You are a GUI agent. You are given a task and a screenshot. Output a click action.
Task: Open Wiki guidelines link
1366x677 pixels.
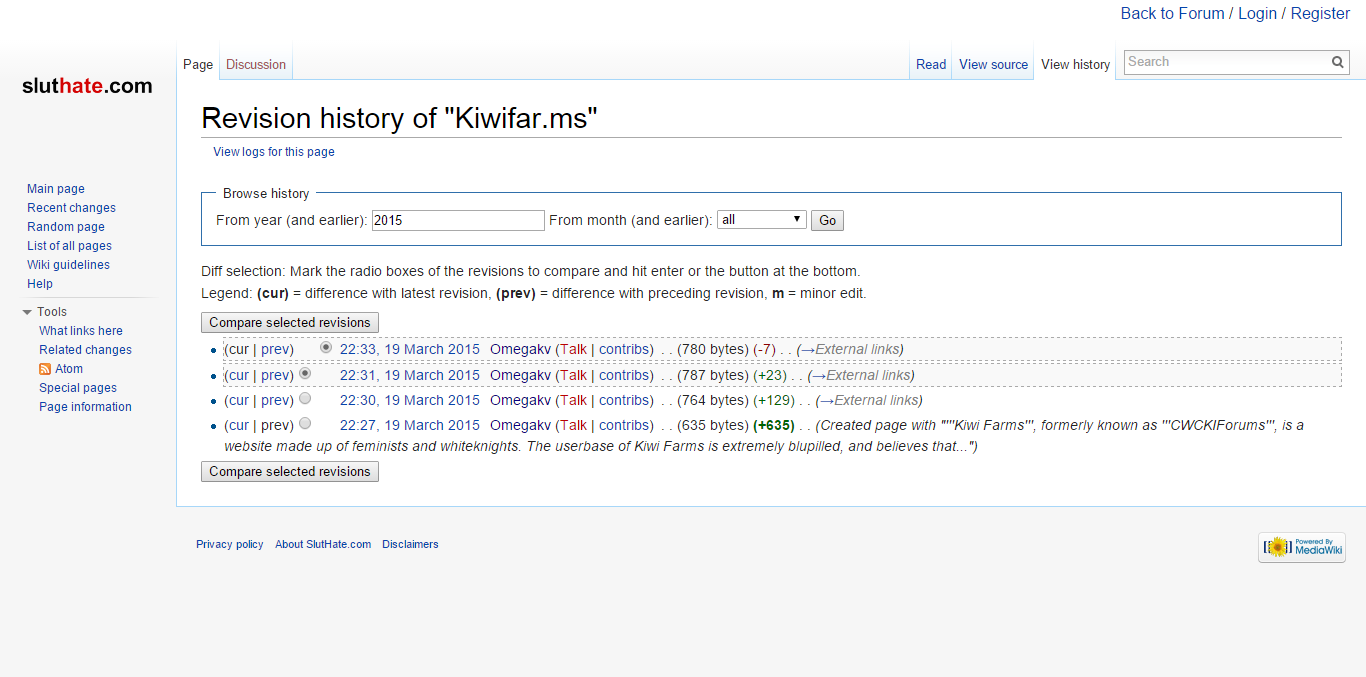point(68,265)
